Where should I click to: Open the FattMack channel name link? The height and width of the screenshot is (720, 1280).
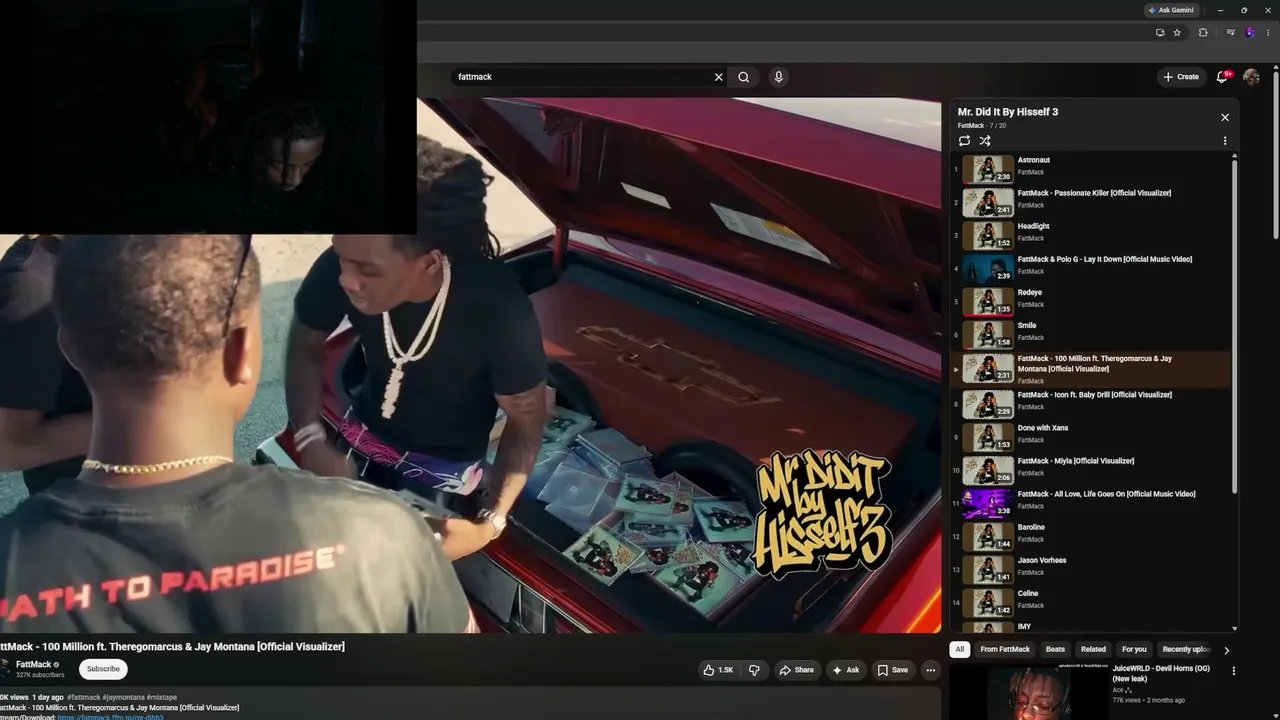(34, 664)
